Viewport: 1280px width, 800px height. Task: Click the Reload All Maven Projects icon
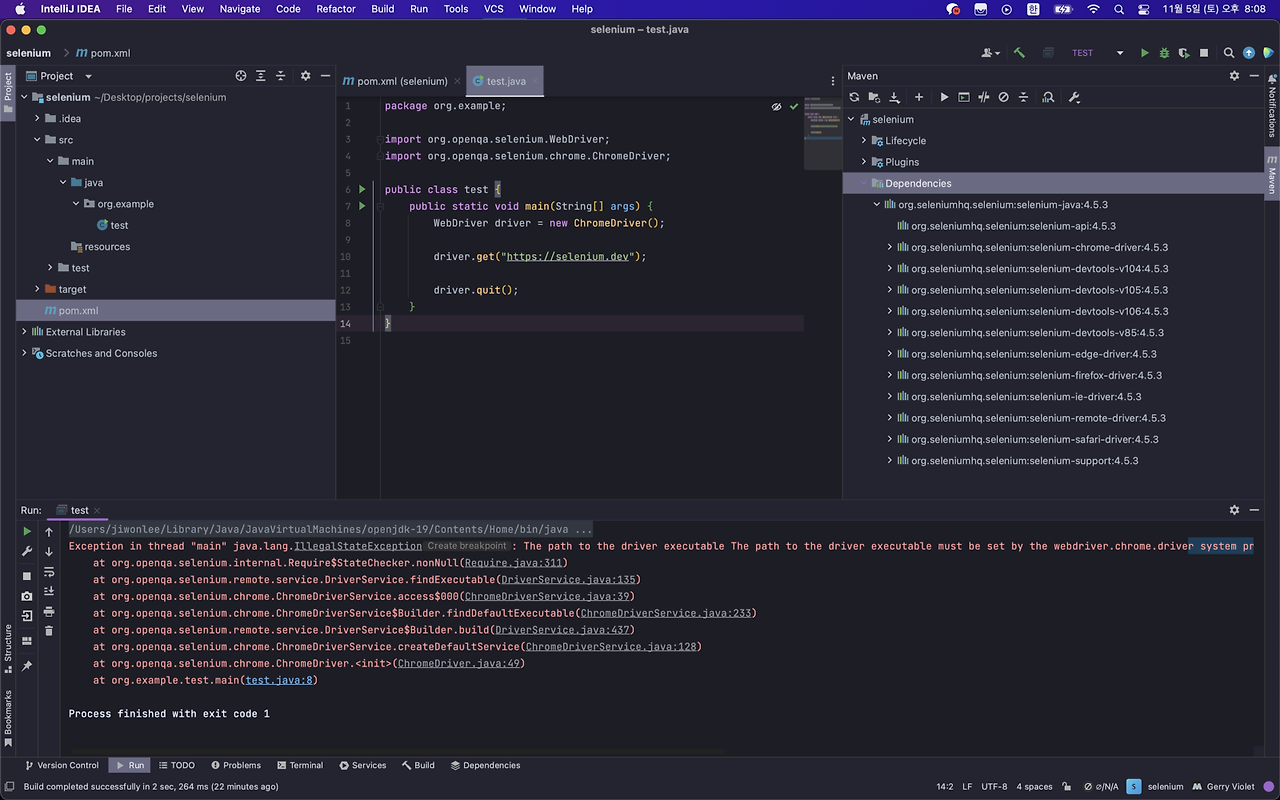coord(854,97)
